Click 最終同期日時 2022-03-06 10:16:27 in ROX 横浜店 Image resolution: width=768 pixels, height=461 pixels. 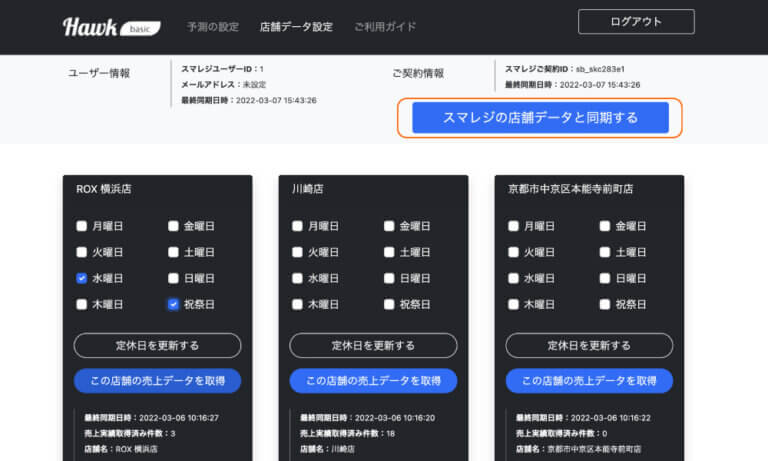[151, 418]
